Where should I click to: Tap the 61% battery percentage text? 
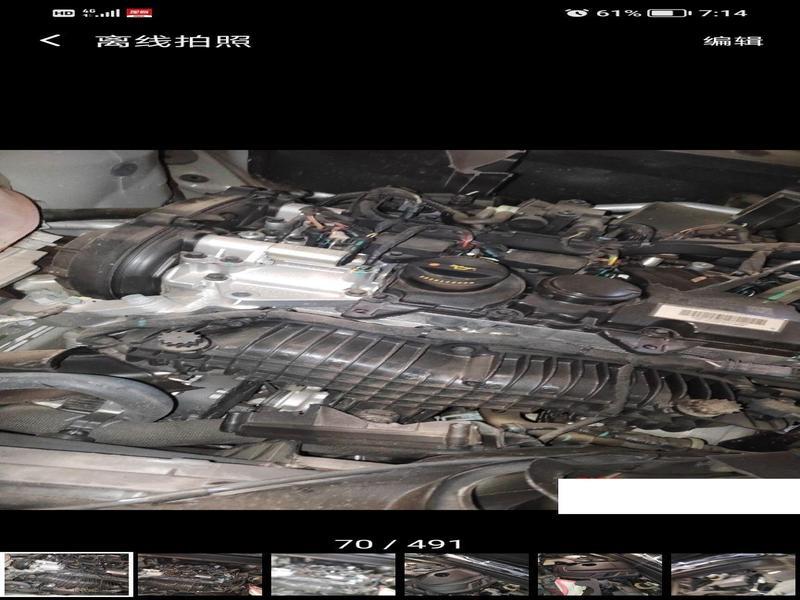[618, 13]
